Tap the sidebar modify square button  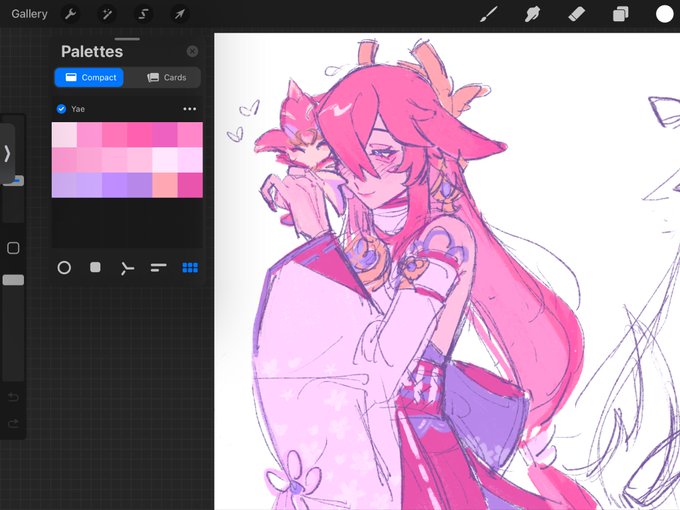13,248
